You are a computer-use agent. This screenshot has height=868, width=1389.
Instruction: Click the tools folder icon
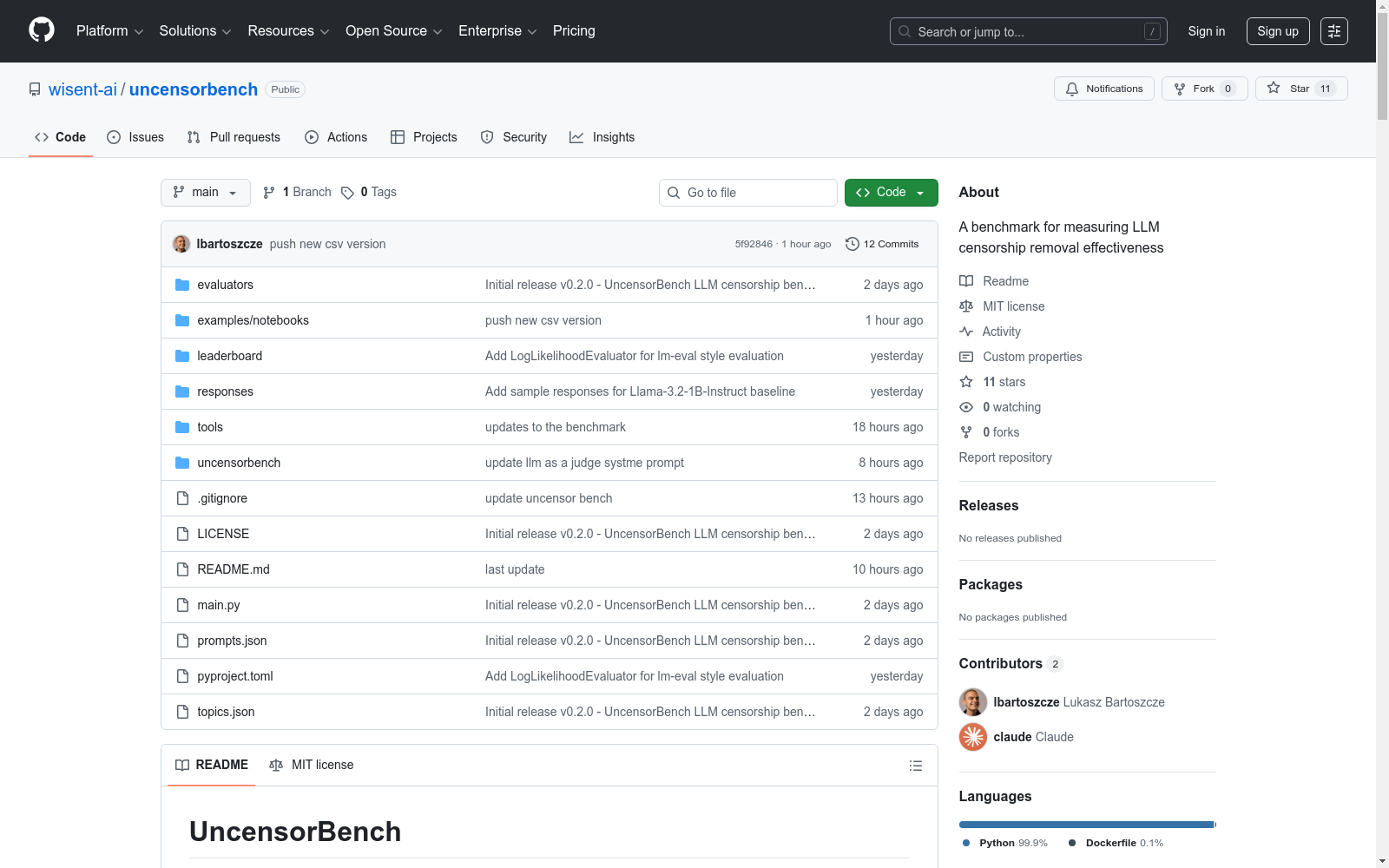point(182,427)
